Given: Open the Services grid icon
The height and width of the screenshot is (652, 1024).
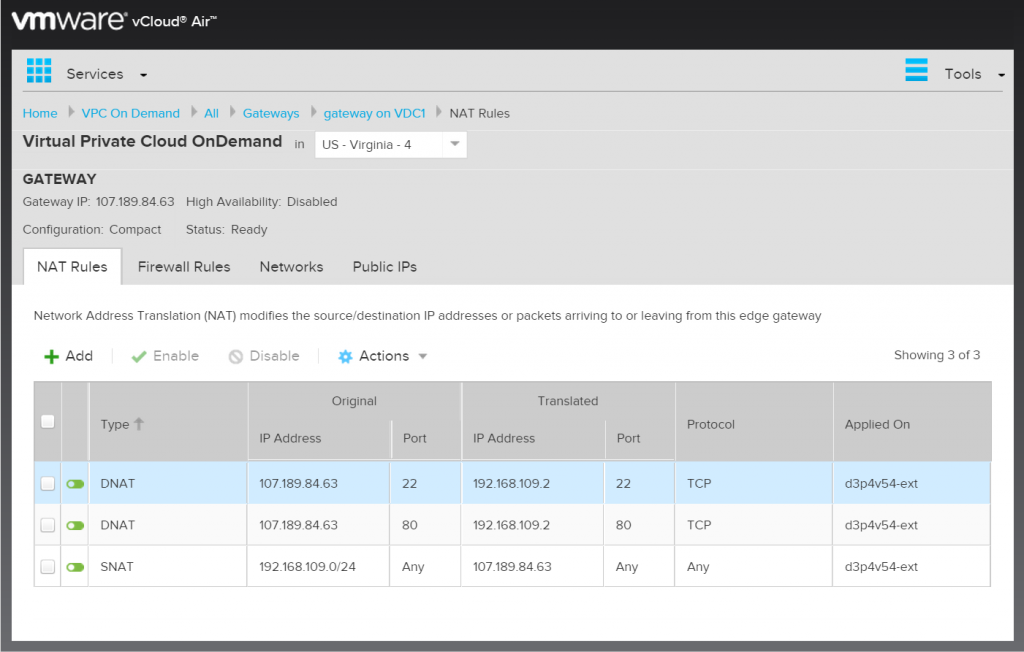Looking at the screenshot, I should click(39, 71).
